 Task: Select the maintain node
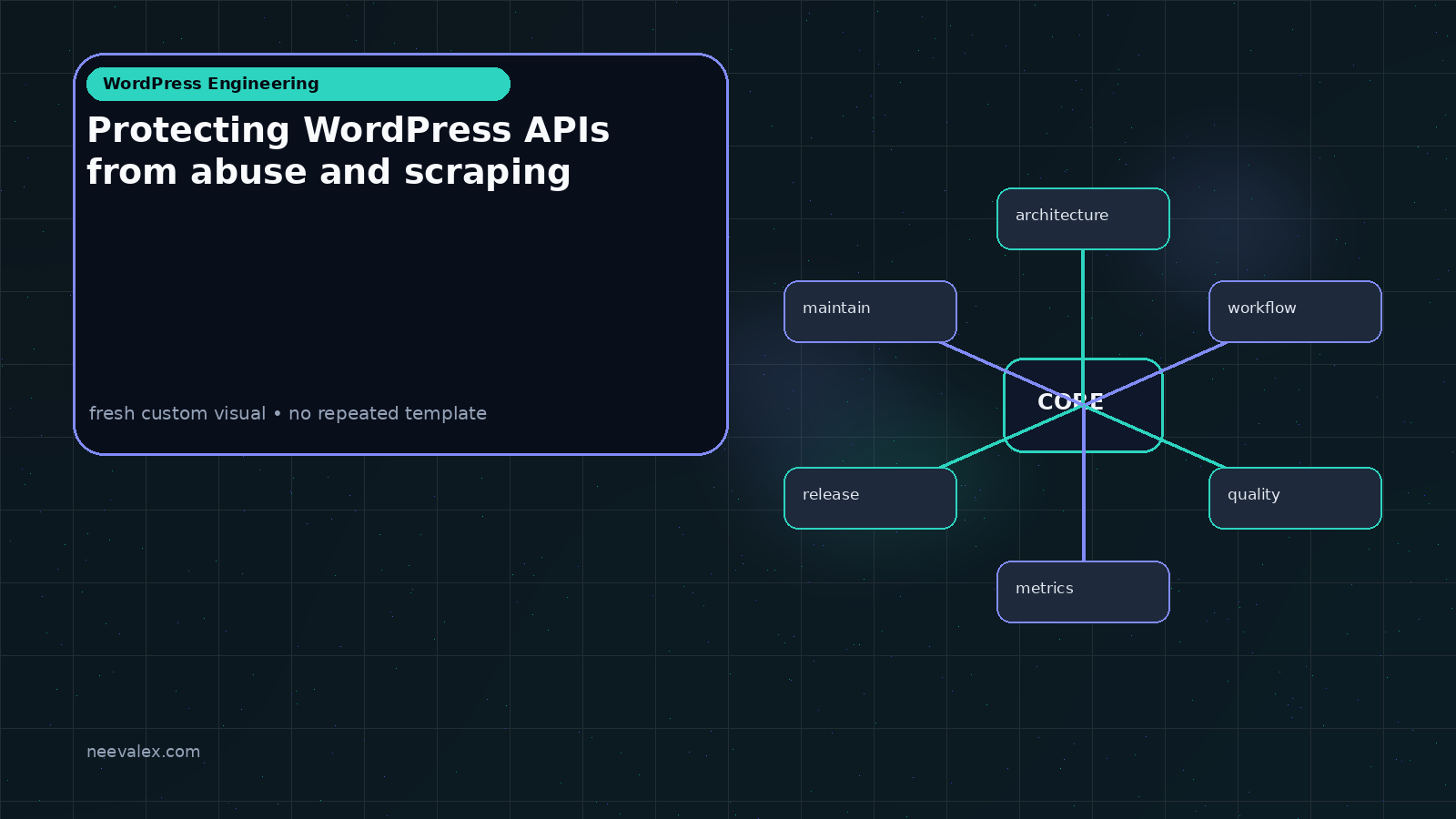[870, 311]
